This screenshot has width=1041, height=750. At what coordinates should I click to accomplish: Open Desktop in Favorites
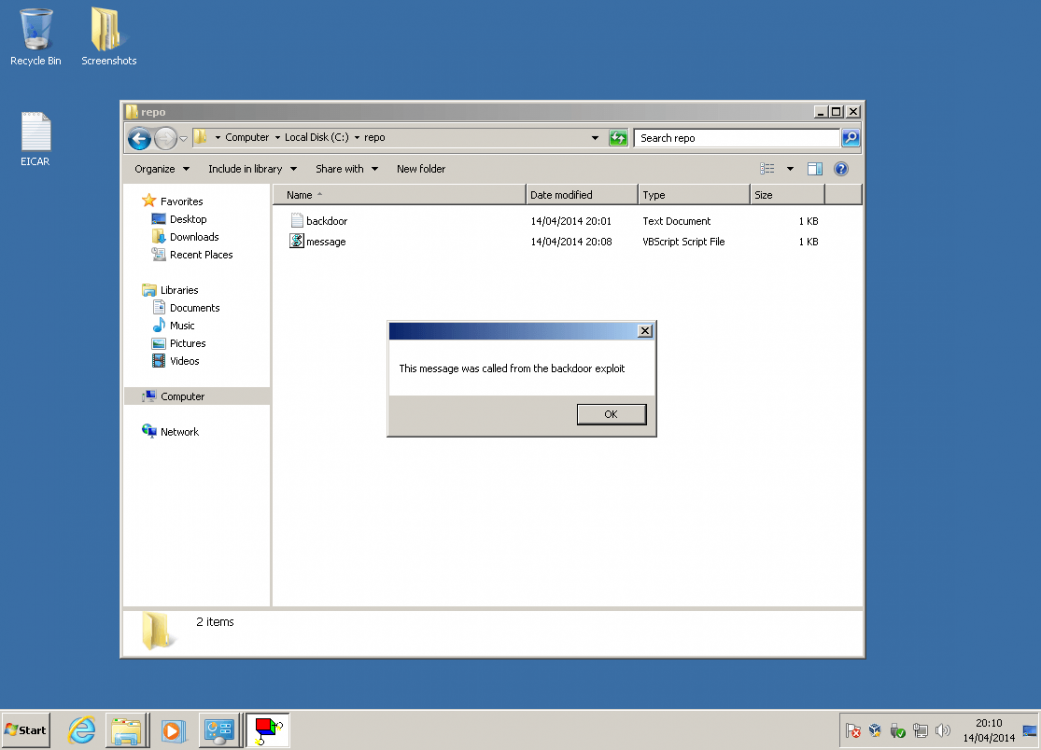[179, 219]
